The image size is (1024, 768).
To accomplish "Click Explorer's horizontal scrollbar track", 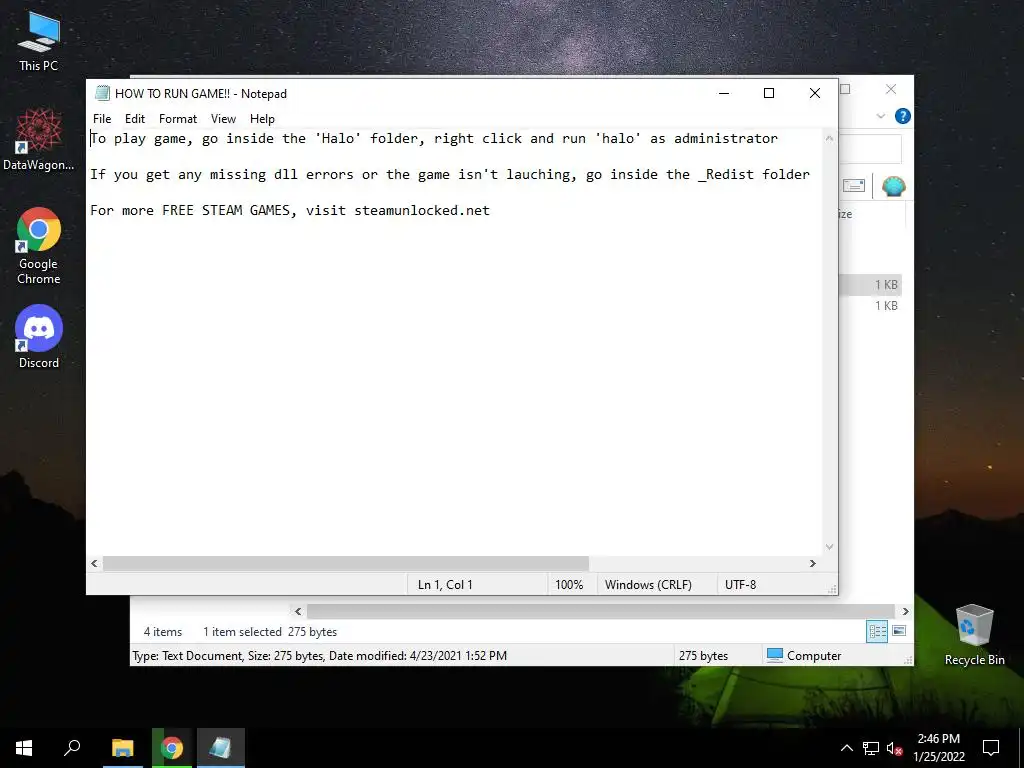I will pyautogui.click(x=601, y=612).
